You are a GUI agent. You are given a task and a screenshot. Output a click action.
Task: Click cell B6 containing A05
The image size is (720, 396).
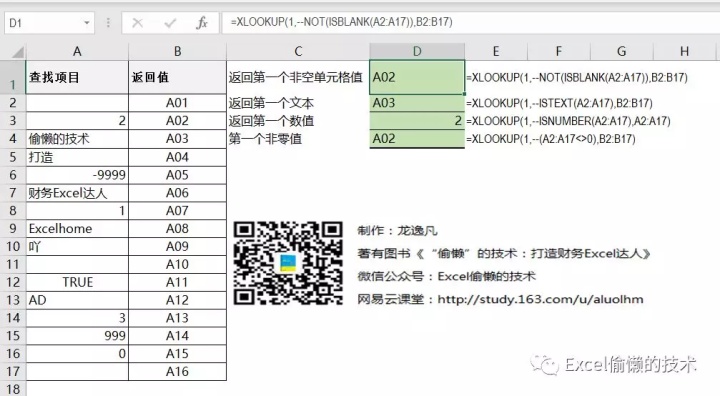point(177,175)
